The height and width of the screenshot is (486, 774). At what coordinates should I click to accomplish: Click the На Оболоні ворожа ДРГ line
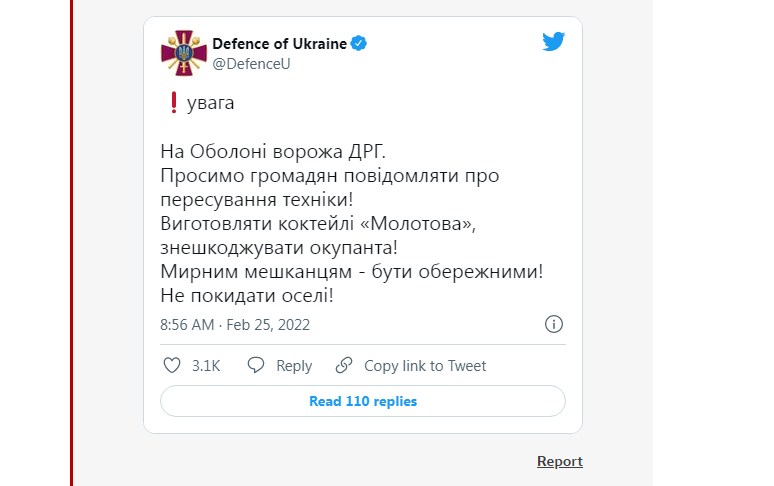coord(273,151)
